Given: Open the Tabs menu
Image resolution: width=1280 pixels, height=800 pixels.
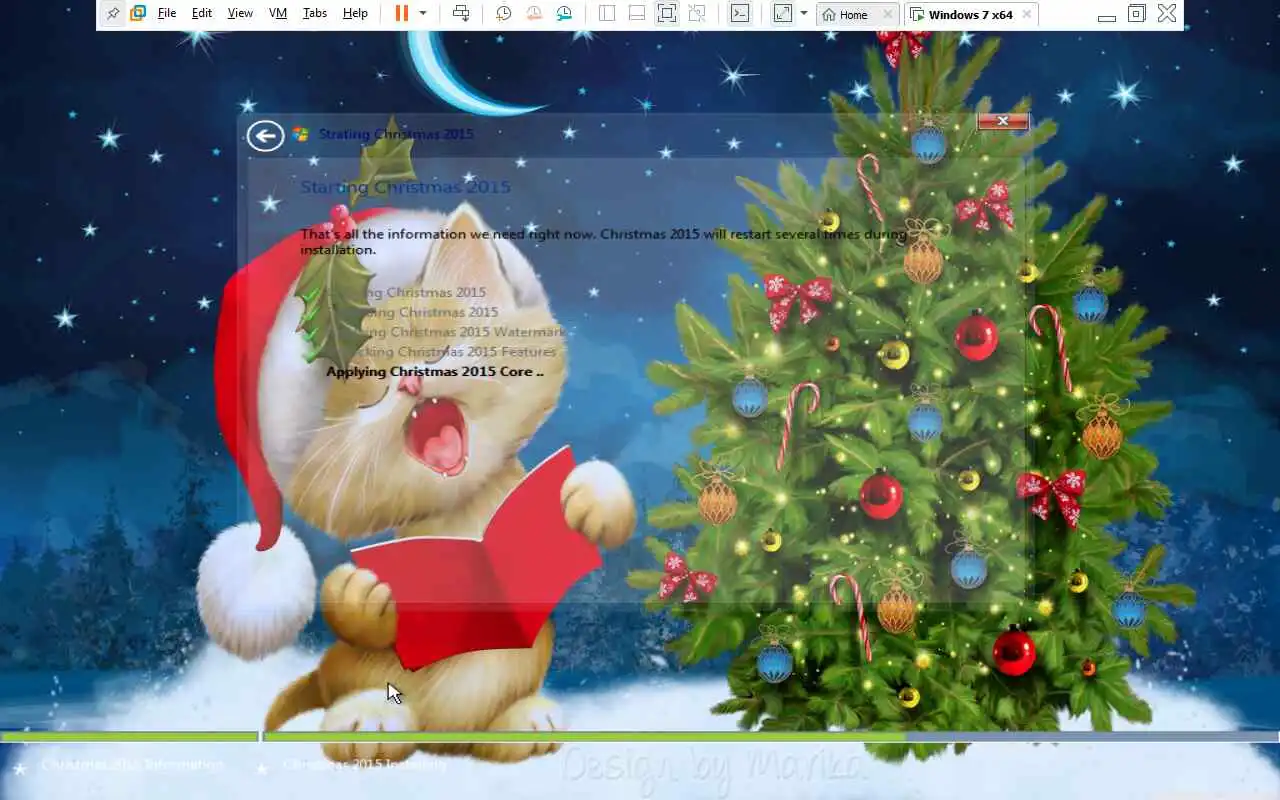Looking at the screenshot, I should (315, 14).
